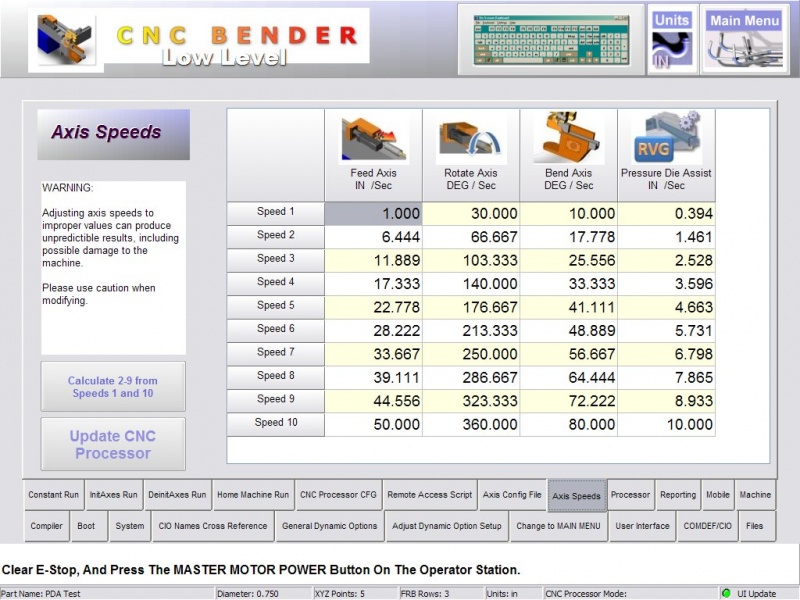Click Calculate 2-9 from Speeds 1 and 10

pos(112,386)
